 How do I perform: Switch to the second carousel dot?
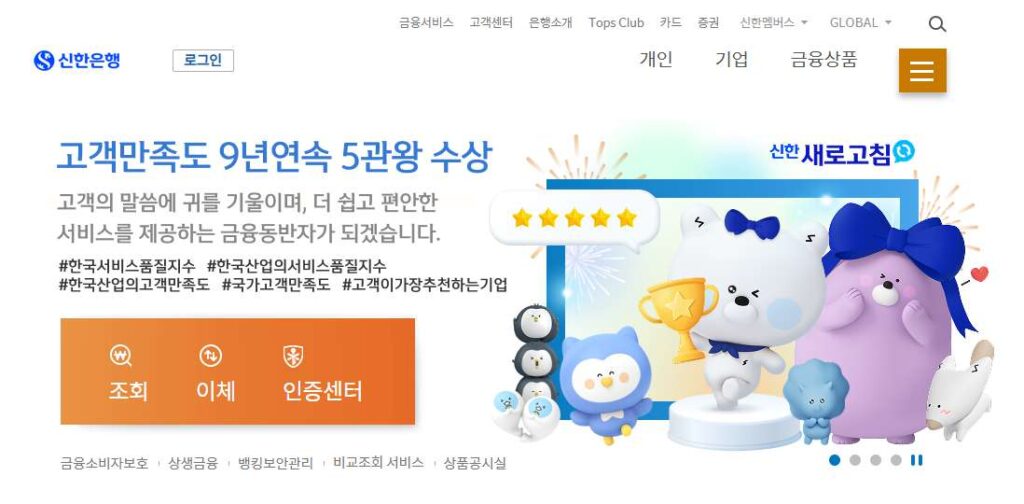coord(855,460)
